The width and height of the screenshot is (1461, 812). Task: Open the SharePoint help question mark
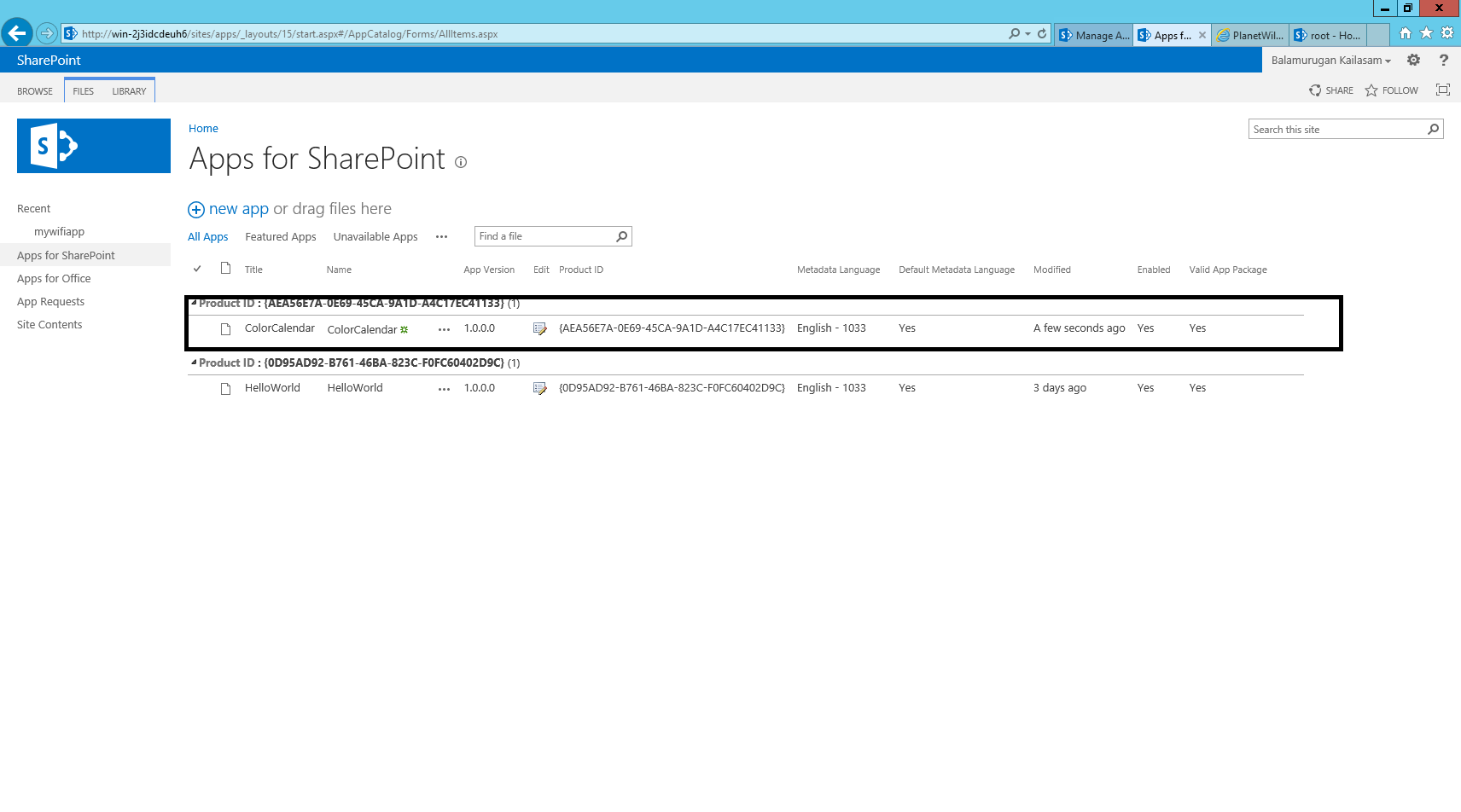pos(1443,60)
